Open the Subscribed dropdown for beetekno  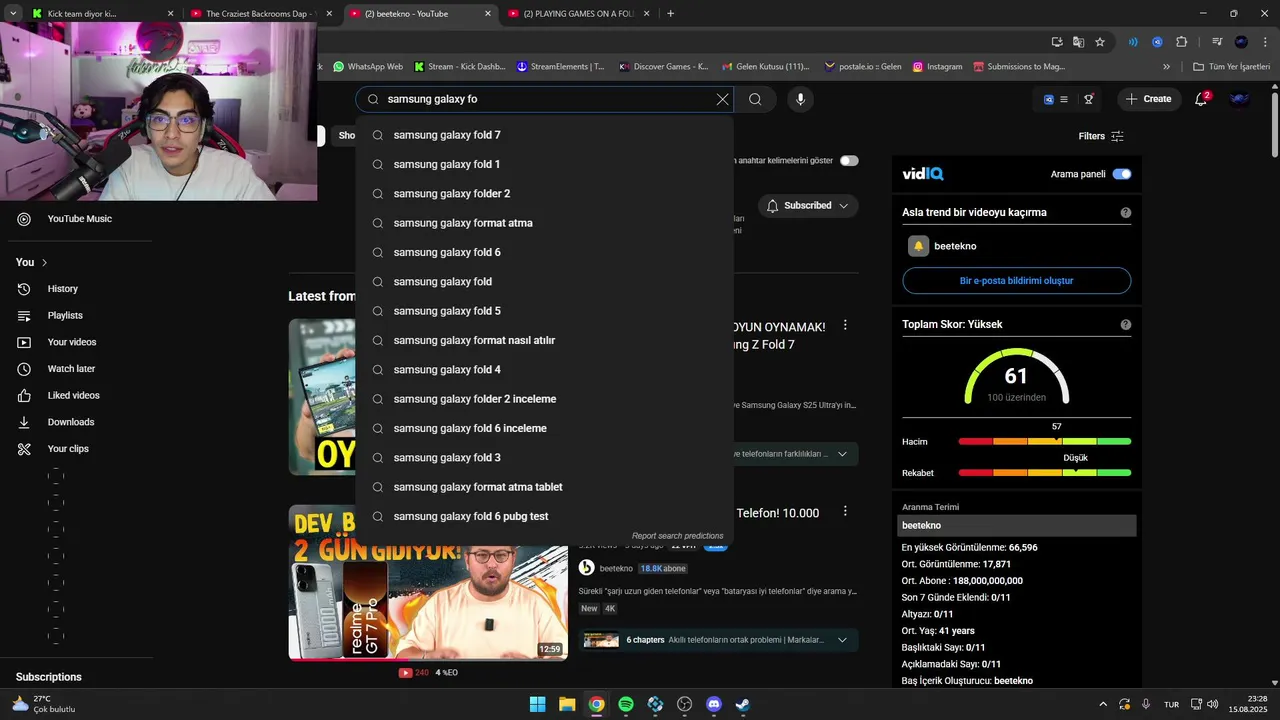pyautogui.click(x=808, y=206)
